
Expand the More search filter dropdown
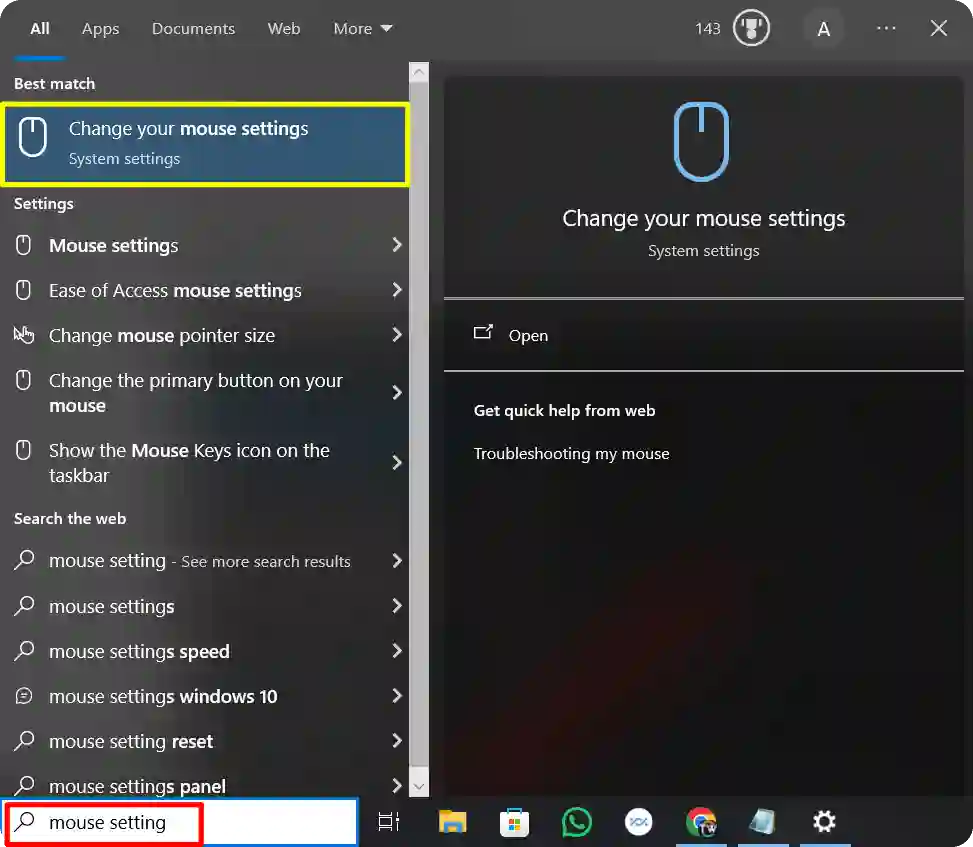[x=362, y=28]
